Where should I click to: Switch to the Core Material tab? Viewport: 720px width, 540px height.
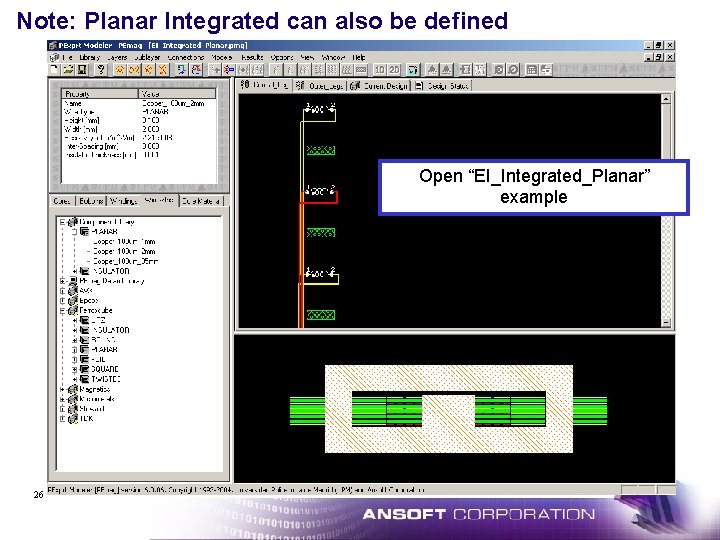(201, 201)
